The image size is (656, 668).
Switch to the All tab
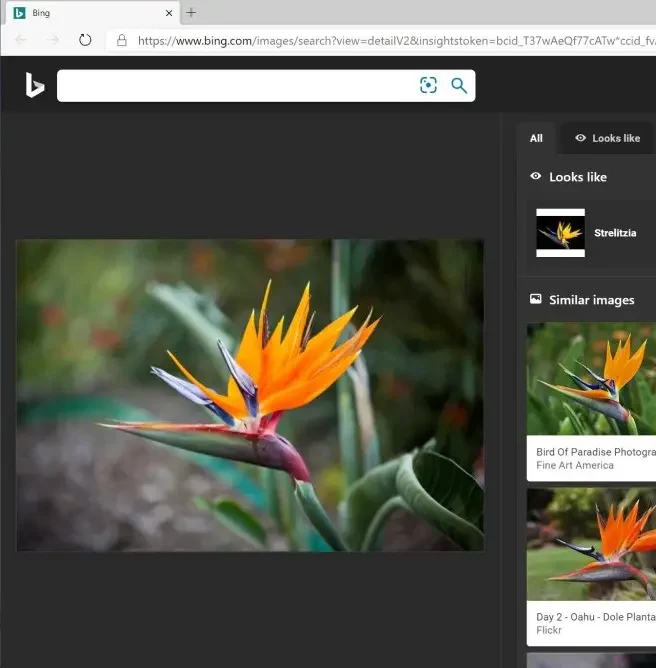point(536,138)
